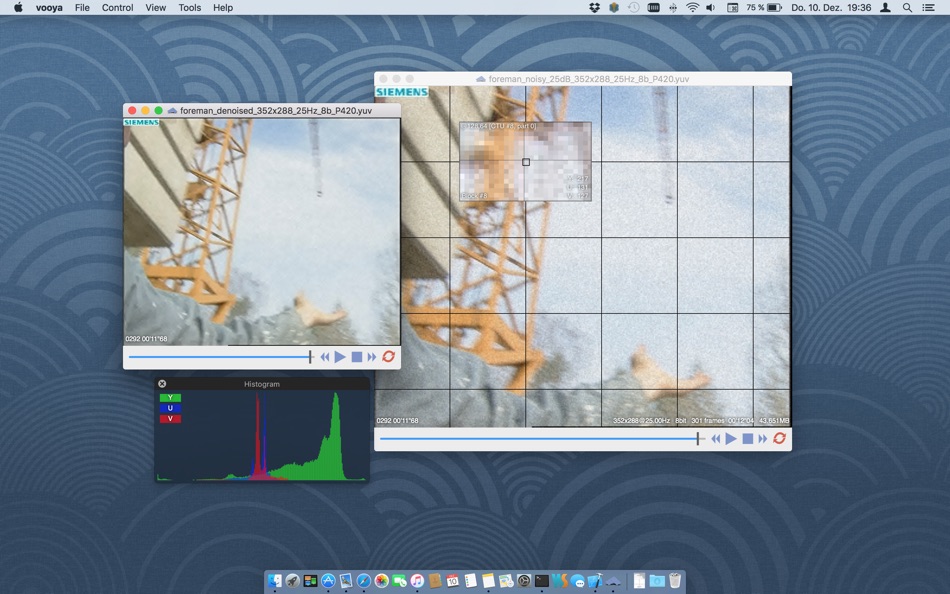
Task: Click the 352x288@25.00Hz info text in noisy window
Action: (x=642, y=421)
